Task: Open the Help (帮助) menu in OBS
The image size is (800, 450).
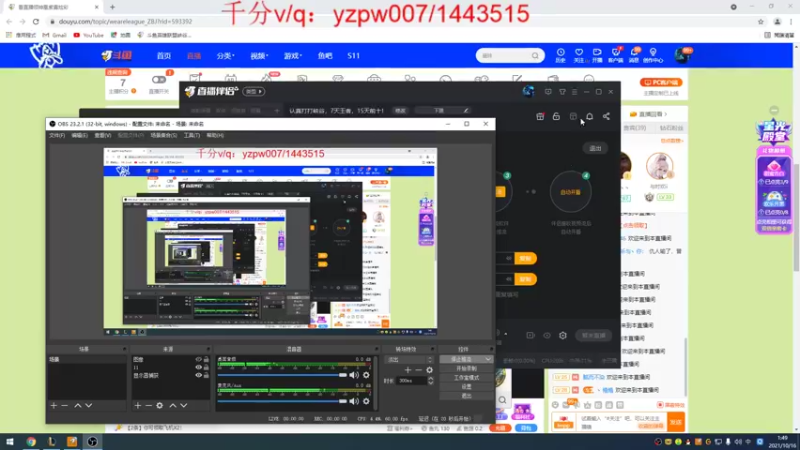Action: 215,135
